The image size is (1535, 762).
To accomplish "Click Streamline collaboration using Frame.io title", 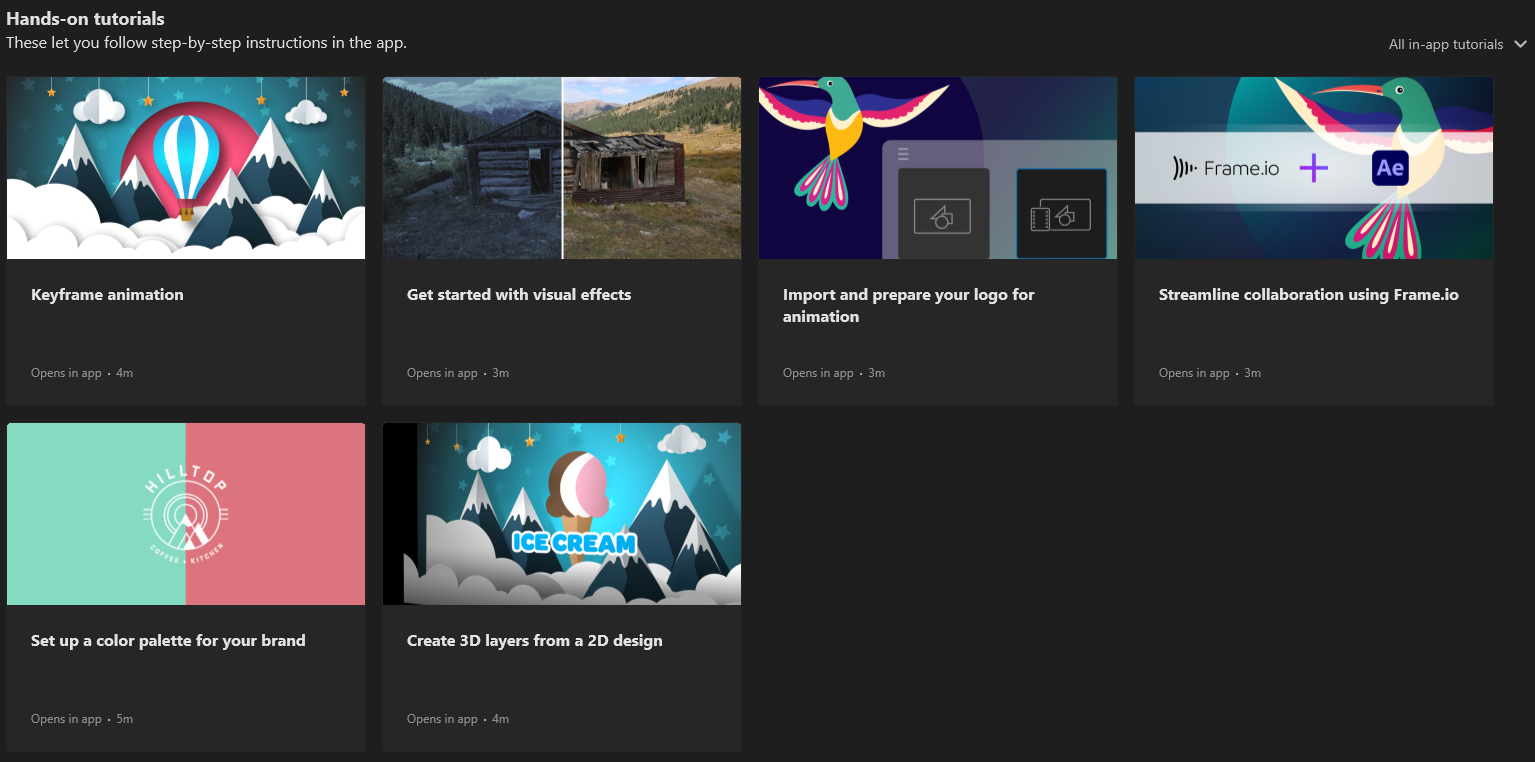I will coord(1309,295).
